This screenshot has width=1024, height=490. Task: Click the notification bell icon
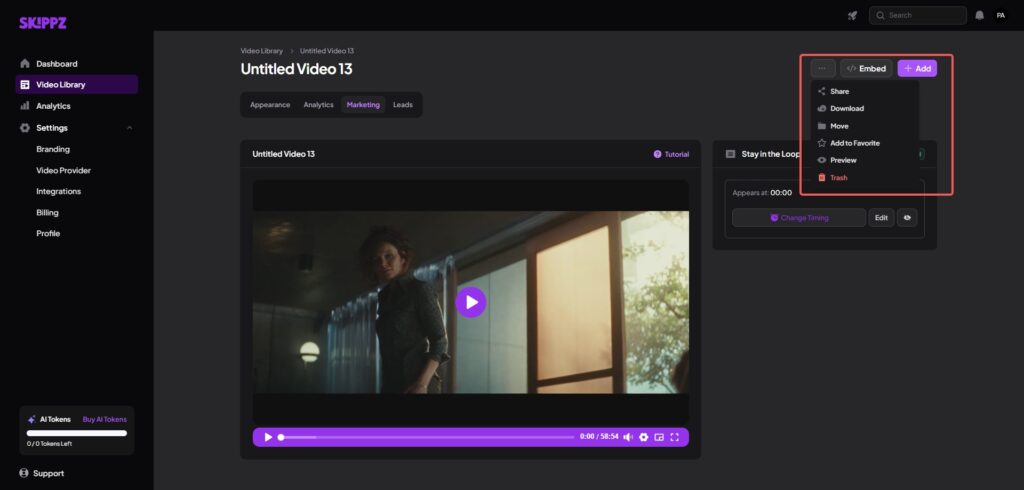tap(979, 15)
